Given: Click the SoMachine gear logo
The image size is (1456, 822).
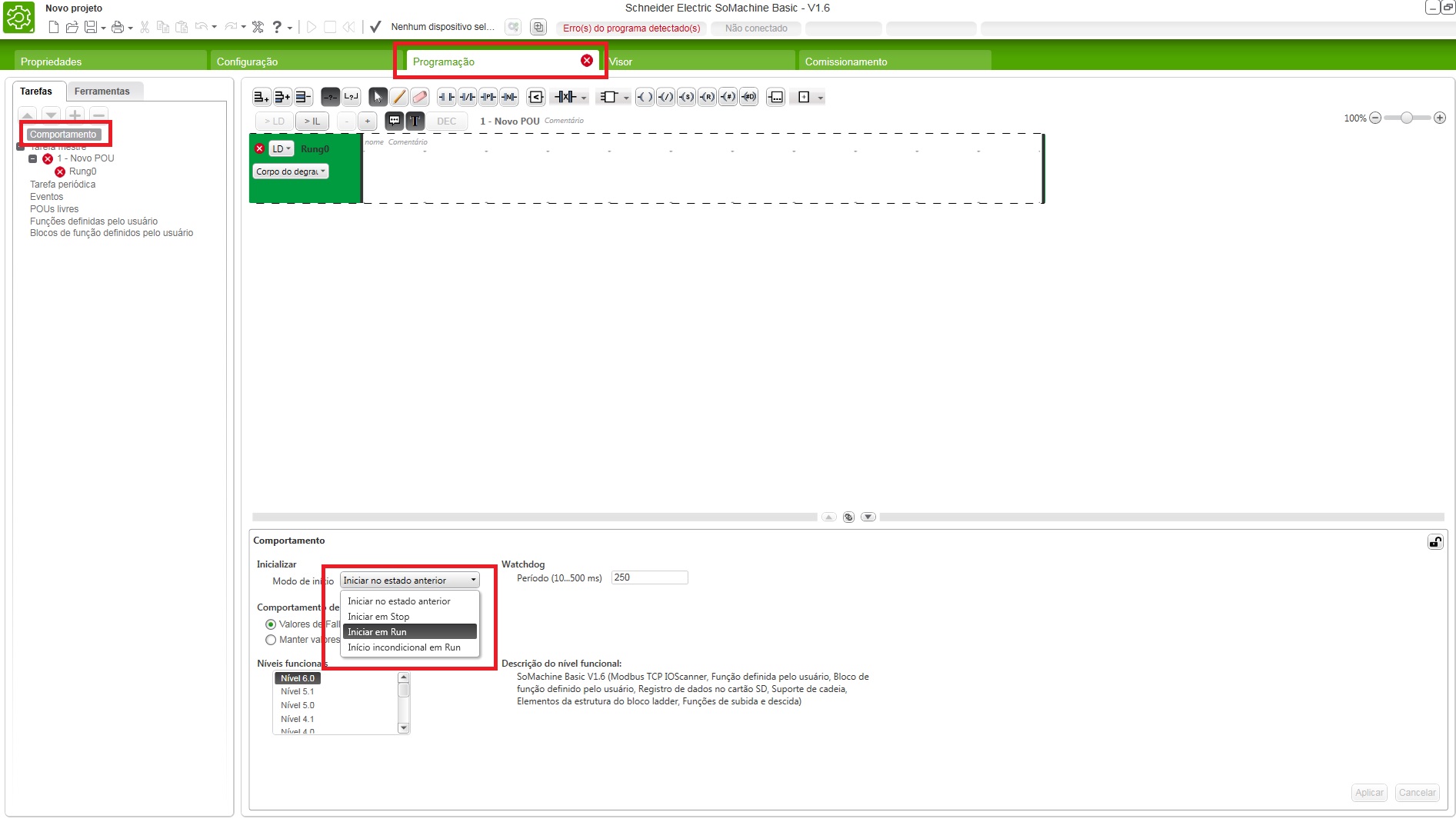Looking at the screenshot, I should 19,17.
